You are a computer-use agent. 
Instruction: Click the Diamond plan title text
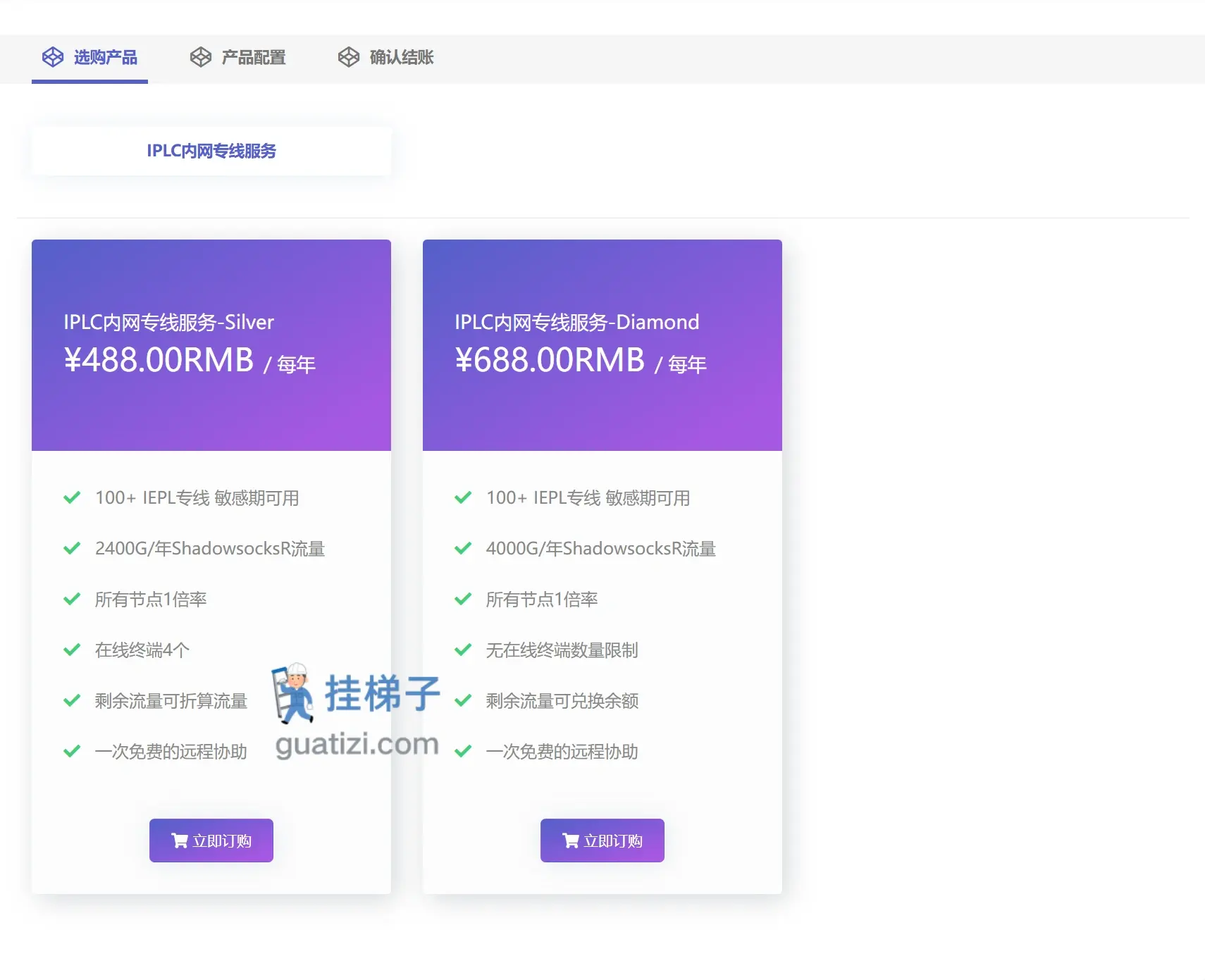coord(576,322)
